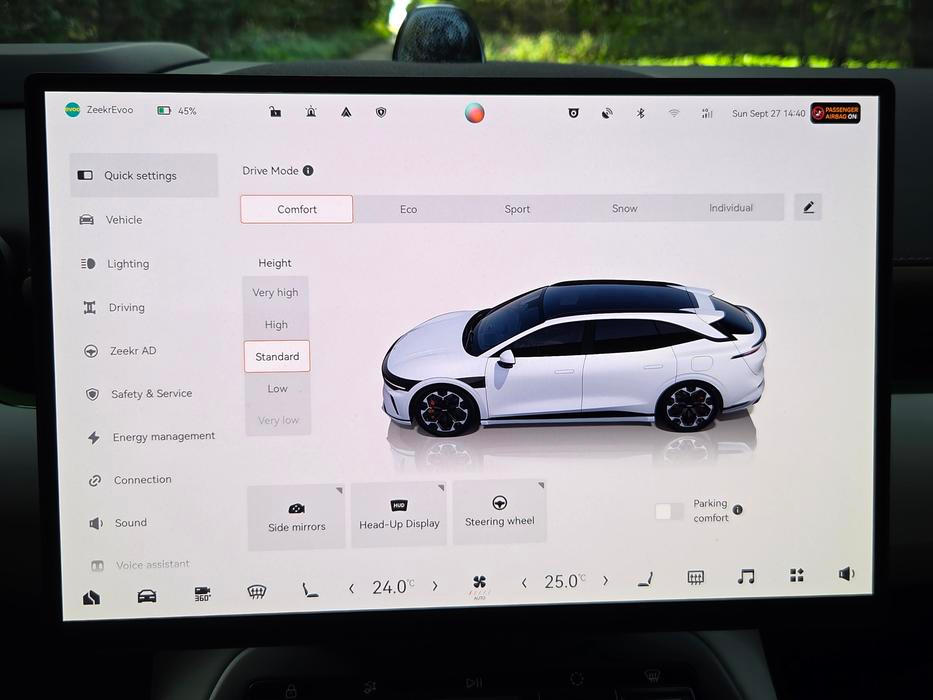The image size is (933, 700).
Task: Open the apps grid
Action: pyautogui.click(x=797, y=574)
